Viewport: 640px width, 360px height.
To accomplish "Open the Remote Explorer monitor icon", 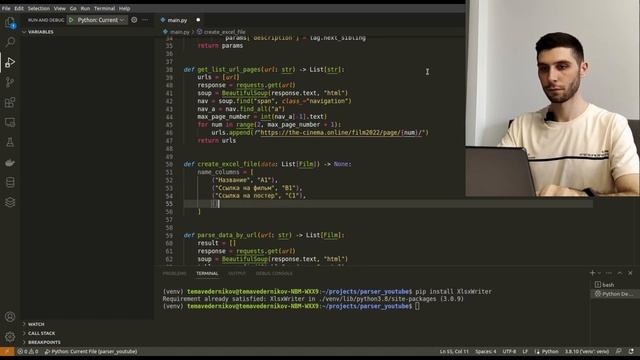I will click(x=10, y=122).
